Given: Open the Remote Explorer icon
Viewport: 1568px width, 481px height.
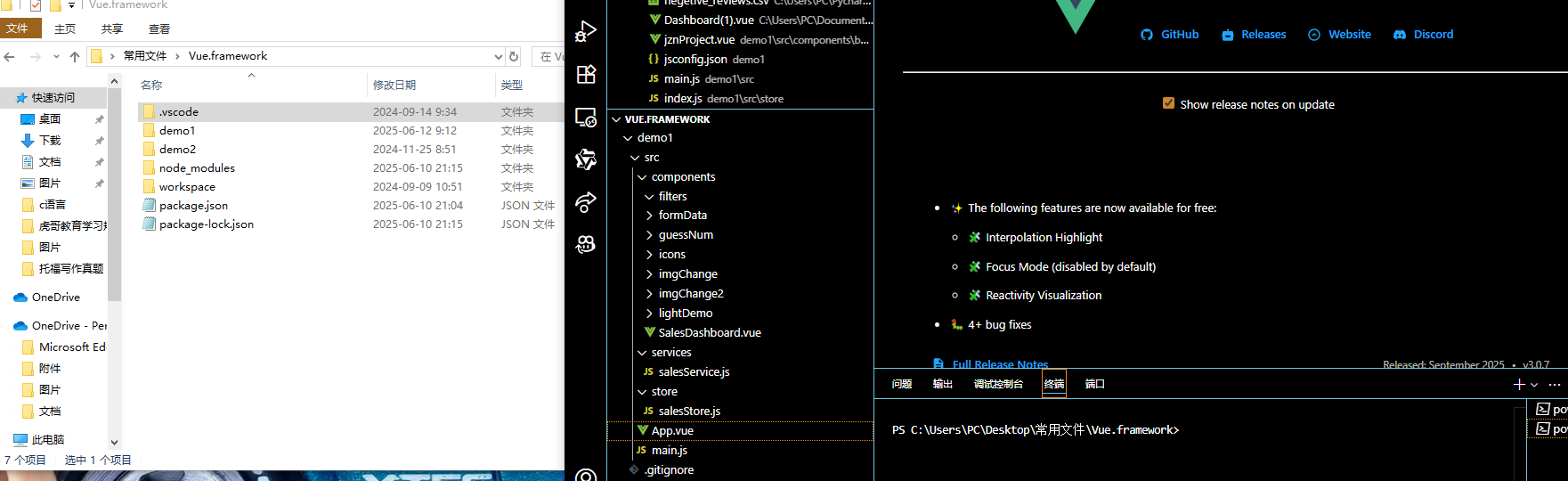Looking at the screenshot, I should (586, 117).
